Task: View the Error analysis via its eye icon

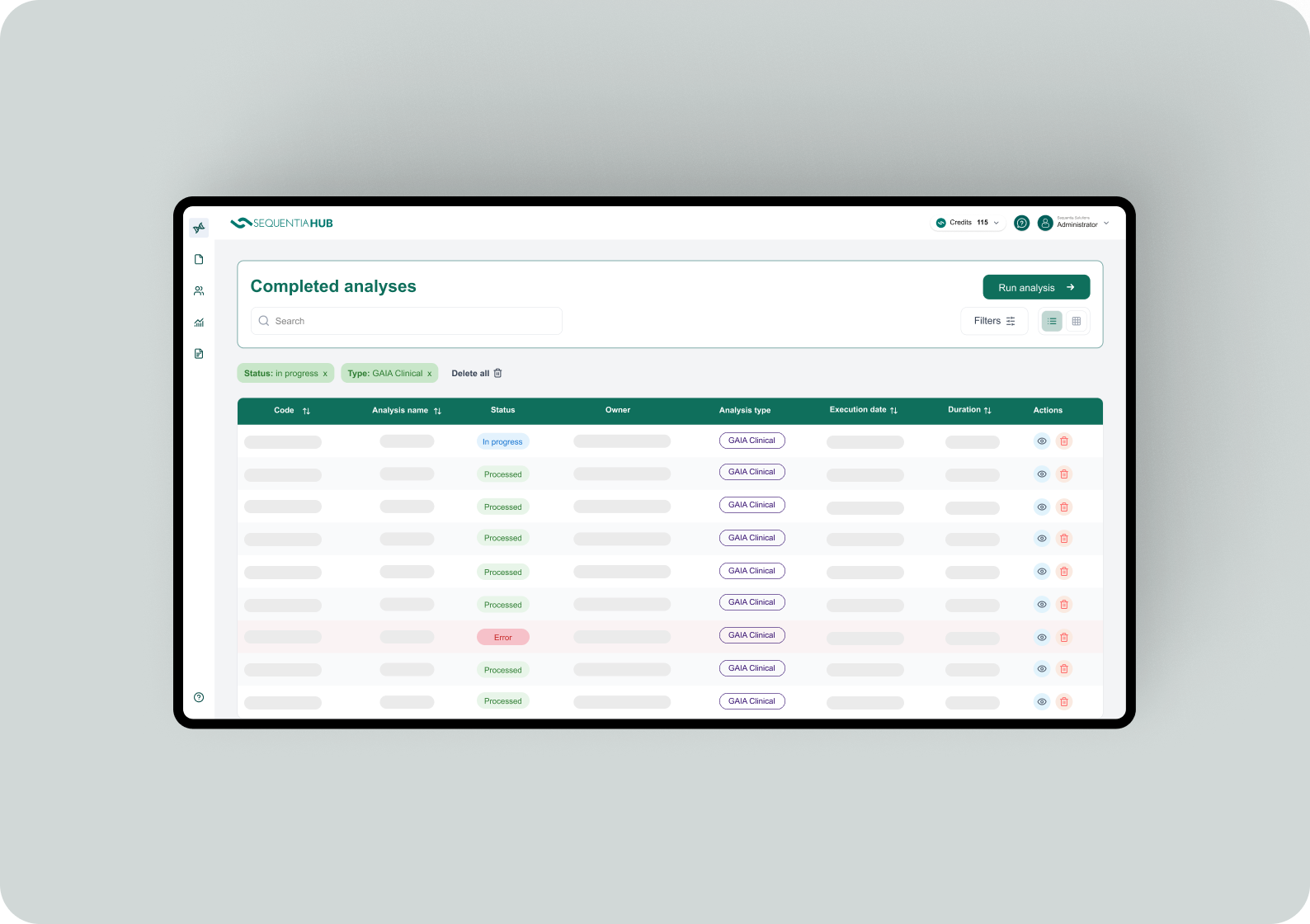Action: coord(1042,638)
